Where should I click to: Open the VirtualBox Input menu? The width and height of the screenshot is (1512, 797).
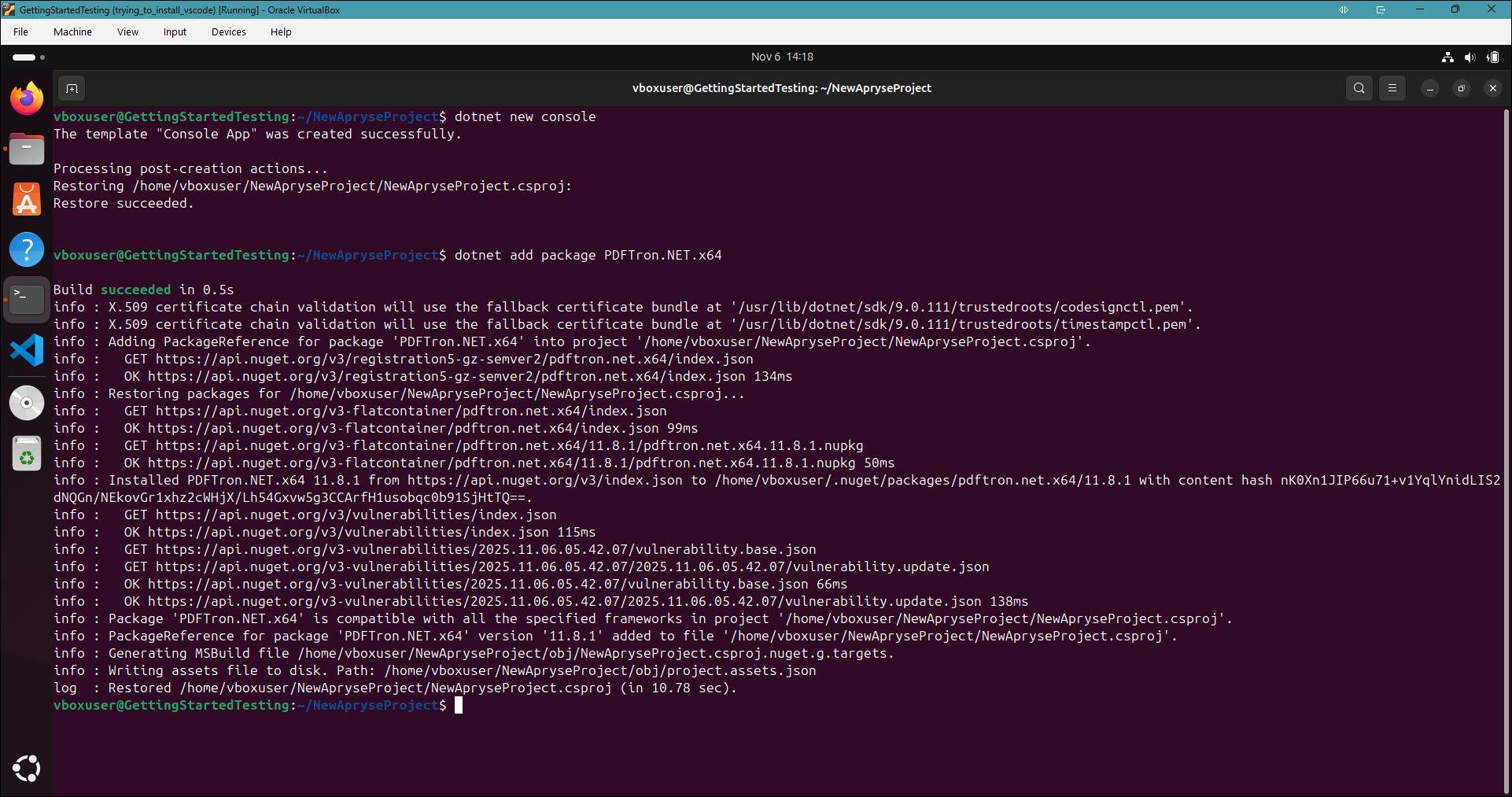[175, 32]
